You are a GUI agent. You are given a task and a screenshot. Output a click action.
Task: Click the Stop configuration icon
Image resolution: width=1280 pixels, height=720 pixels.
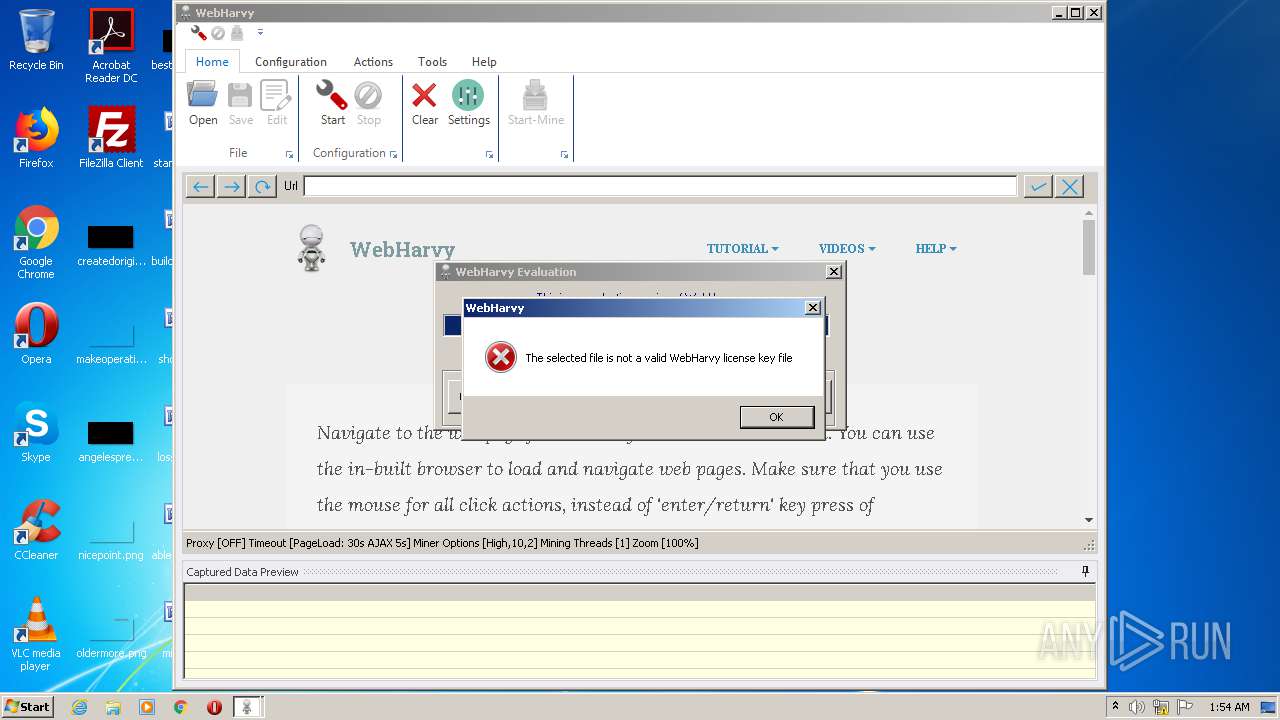point(368,104)
